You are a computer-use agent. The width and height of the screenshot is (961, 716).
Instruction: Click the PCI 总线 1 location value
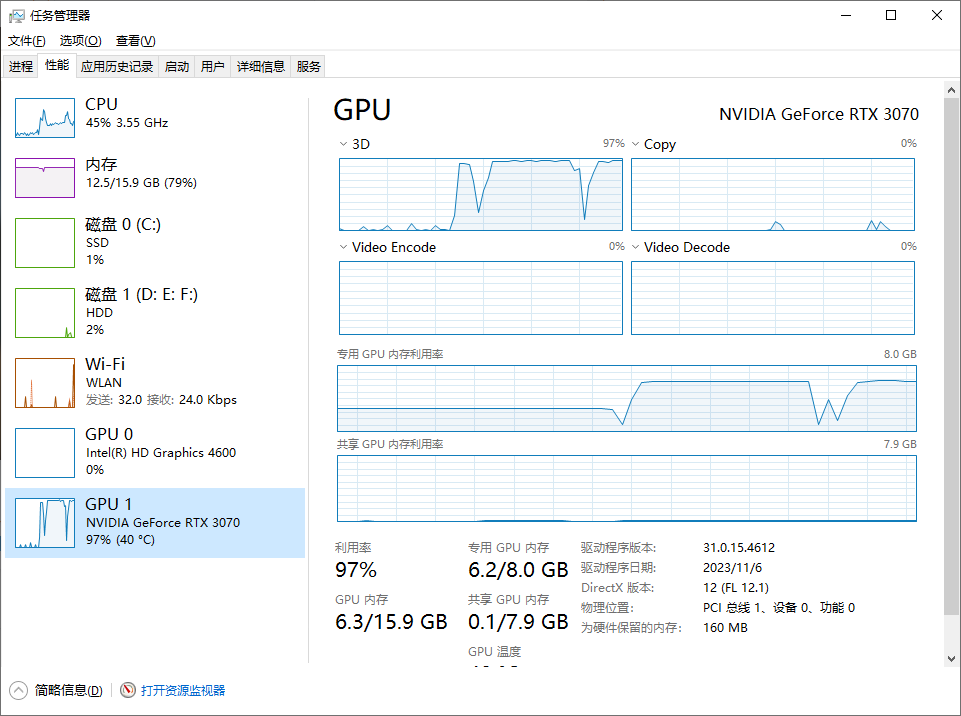779,607
